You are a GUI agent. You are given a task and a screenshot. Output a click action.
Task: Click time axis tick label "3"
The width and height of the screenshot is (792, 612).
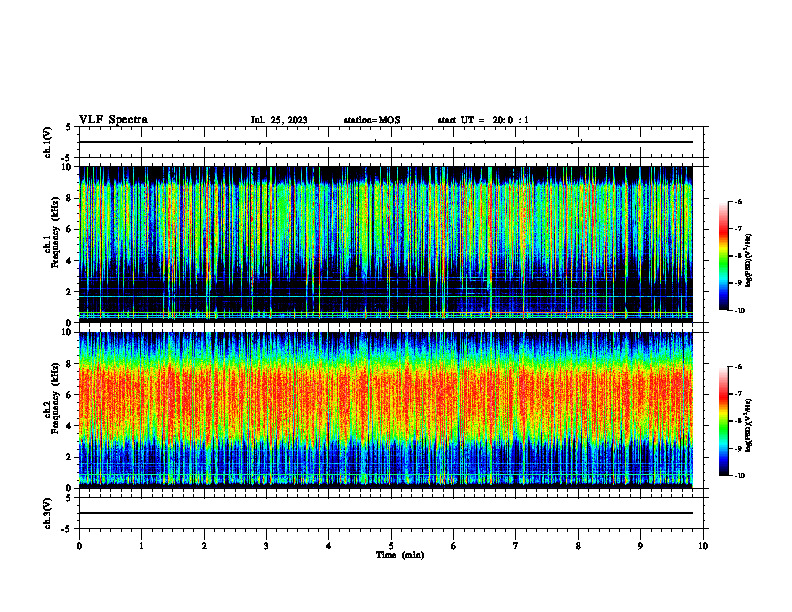click(266, 546)
